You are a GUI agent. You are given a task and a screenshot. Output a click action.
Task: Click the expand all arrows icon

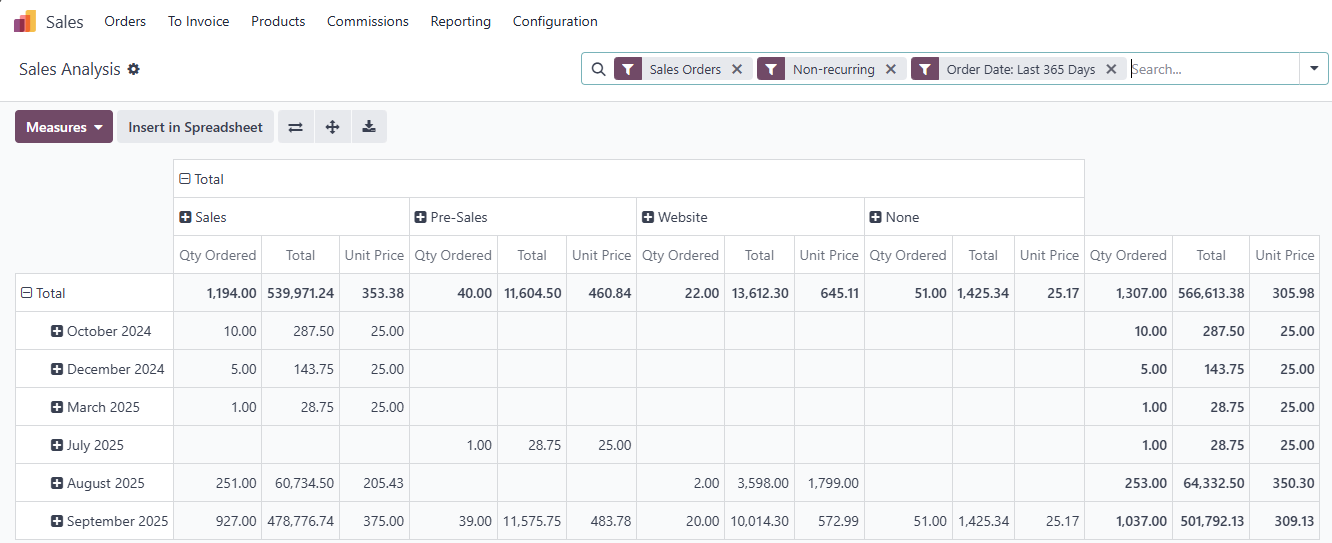333,127
